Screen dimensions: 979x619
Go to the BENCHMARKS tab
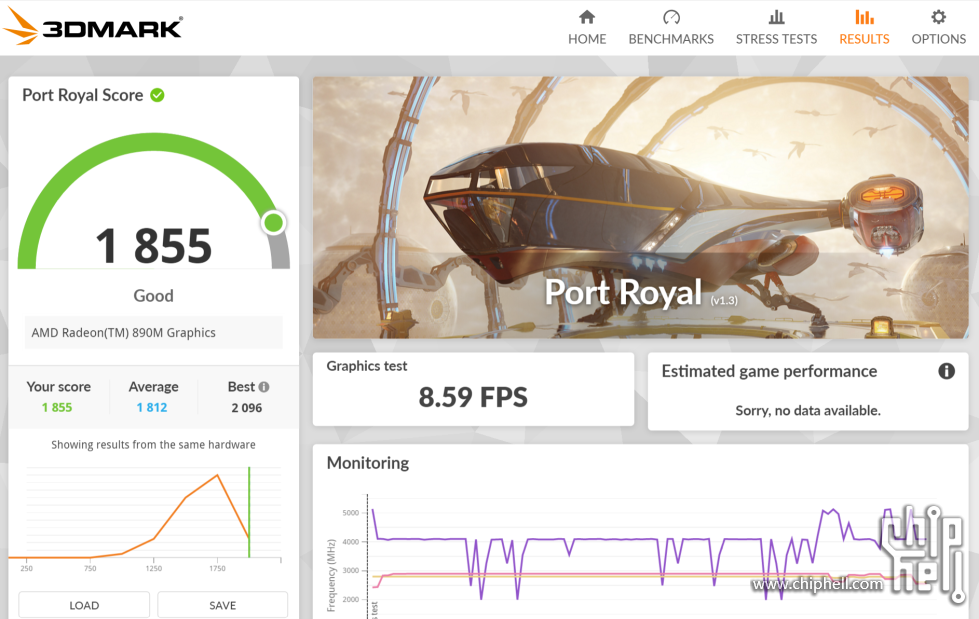click(x=671, y=29)
